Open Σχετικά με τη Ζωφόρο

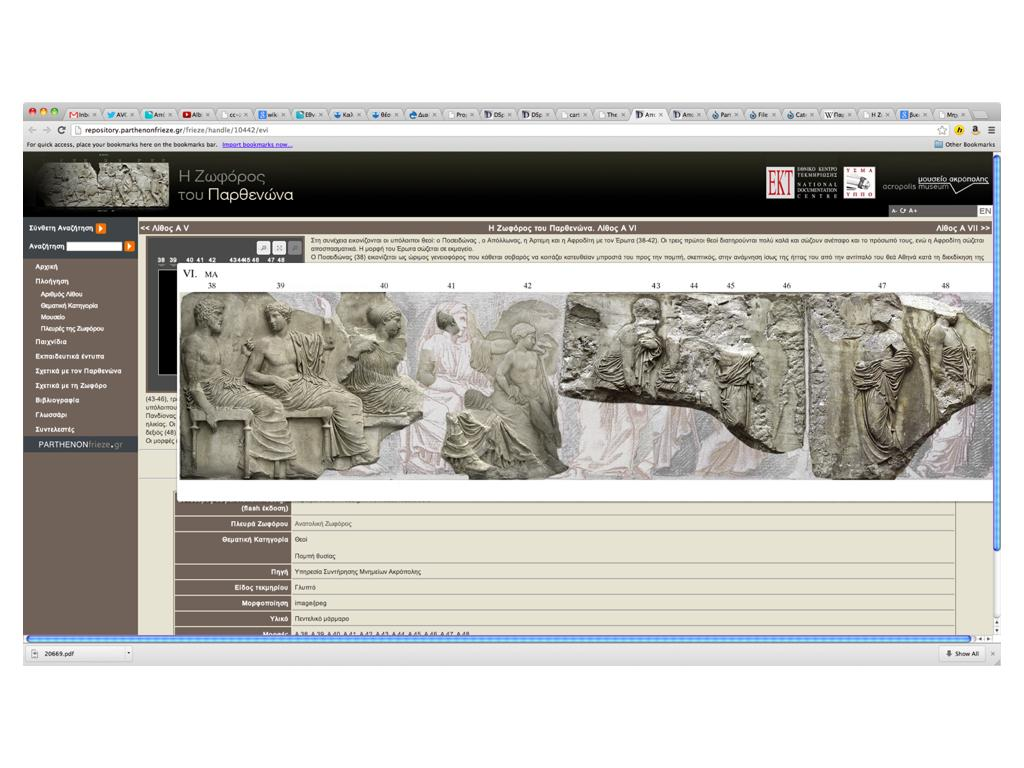(x=71, y=385)
